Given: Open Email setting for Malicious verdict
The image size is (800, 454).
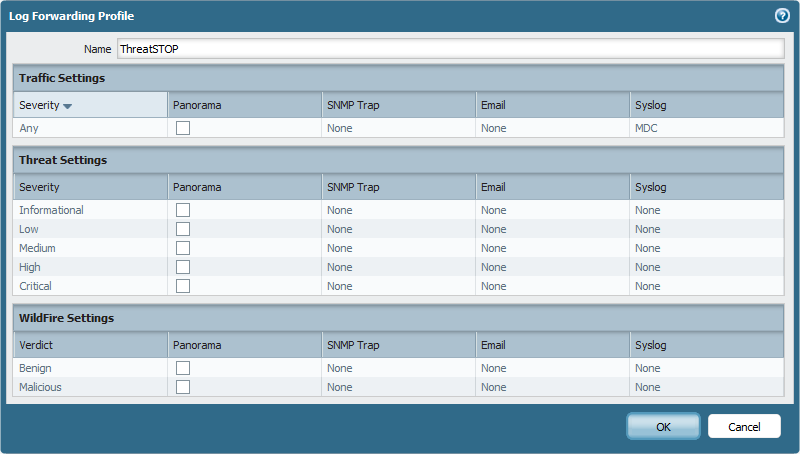Looking at the screenshot, I should (x=553, y=387).
